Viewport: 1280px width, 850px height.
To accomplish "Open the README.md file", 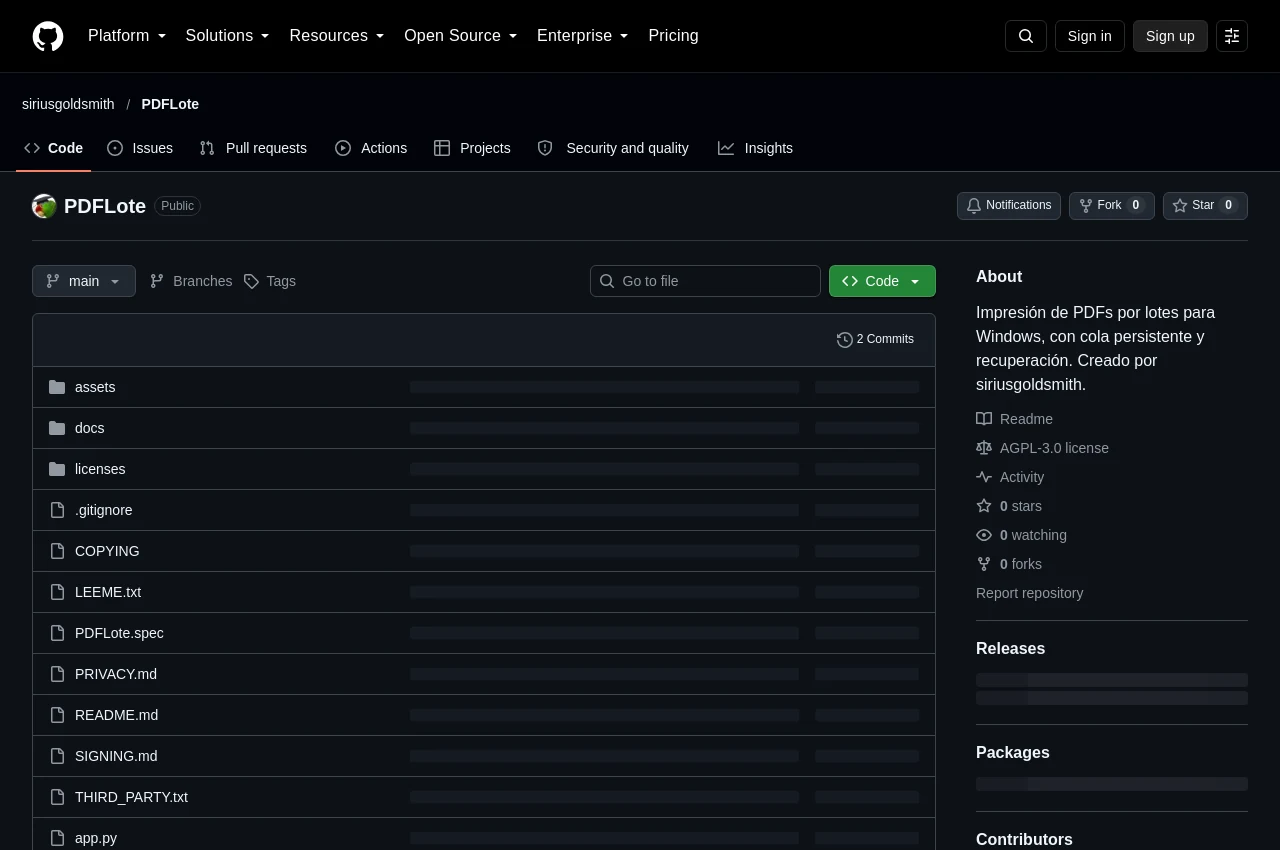I will 116,715.
